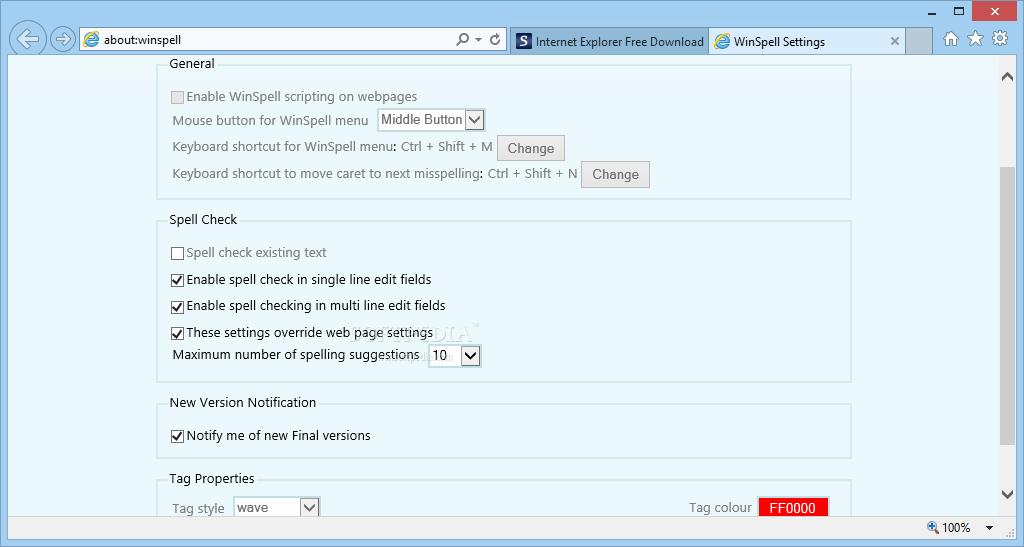Click the Tag Properties heading

tap(212, 478)
